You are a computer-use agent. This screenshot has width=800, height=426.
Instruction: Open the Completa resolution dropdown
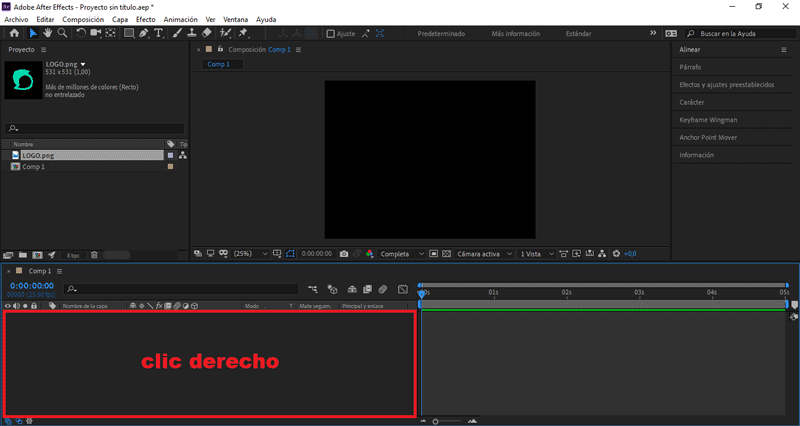click(x=402, y=254)
